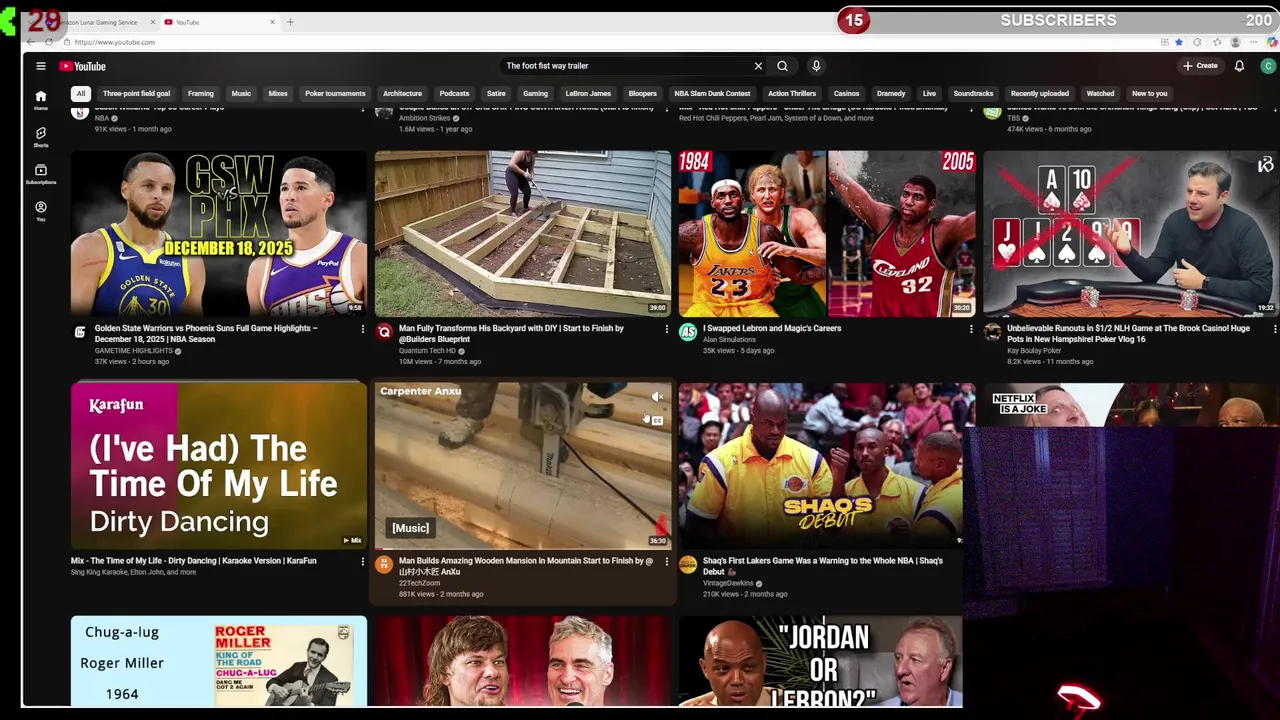Select the Framing chip
1280x720 pixels.
pos(201,94)
